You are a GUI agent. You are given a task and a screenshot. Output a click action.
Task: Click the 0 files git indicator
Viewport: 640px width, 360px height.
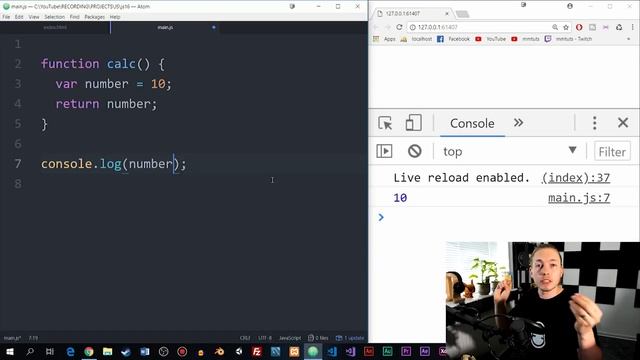coord(318,338)
